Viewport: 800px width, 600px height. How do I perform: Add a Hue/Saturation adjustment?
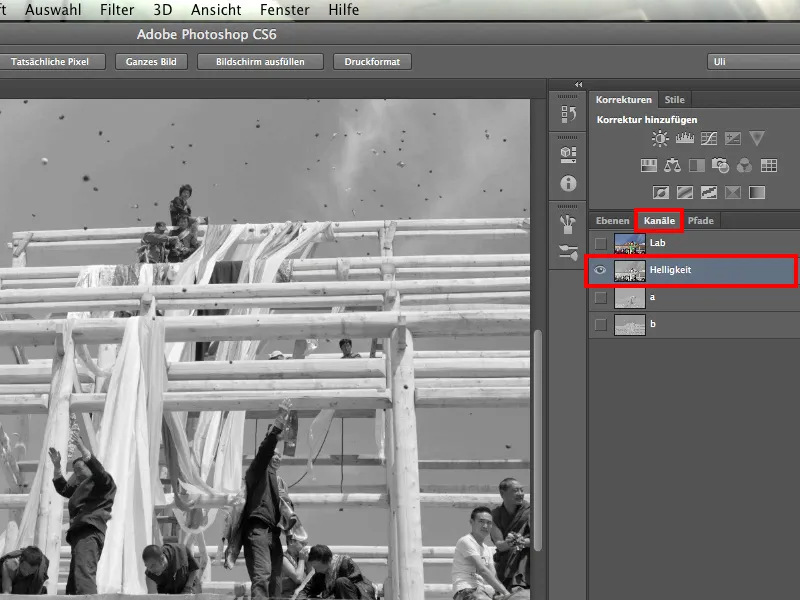(648, 165)
